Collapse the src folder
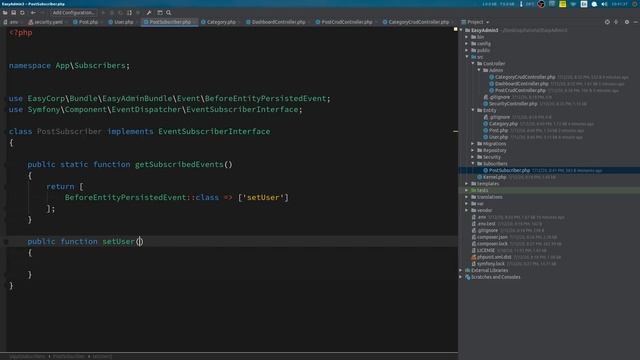 (x=467, y=57)
